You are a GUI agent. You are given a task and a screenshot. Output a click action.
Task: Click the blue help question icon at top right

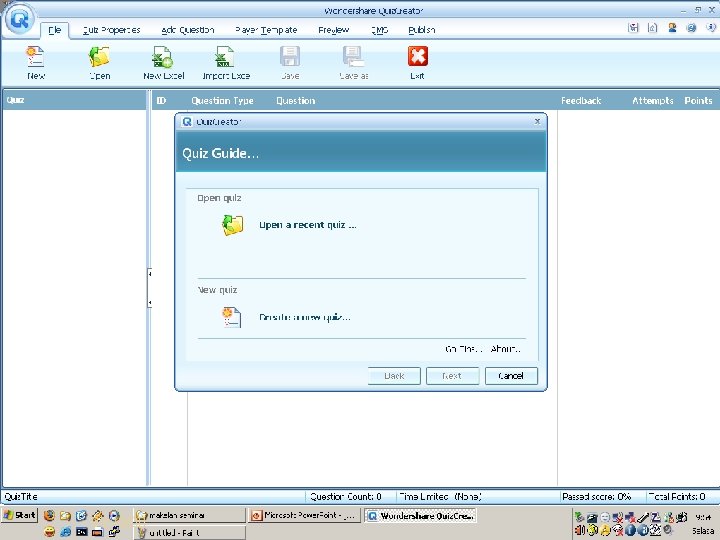[691, 28]
